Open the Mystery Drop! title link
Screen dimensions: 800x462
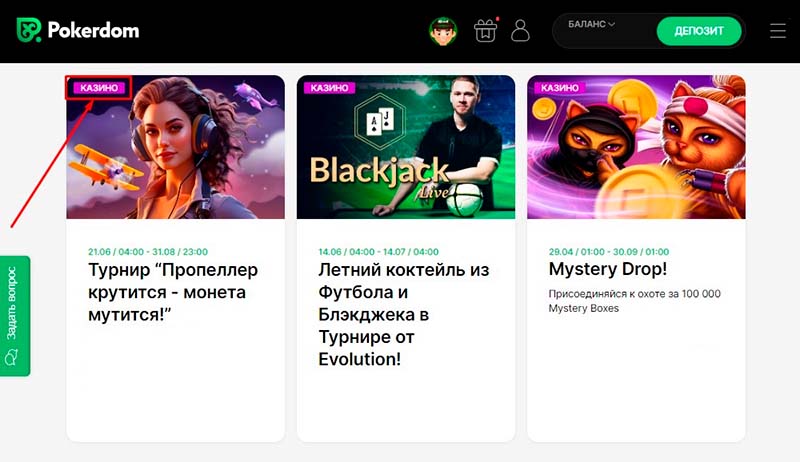pyautogui.click(x=608, y=269)
